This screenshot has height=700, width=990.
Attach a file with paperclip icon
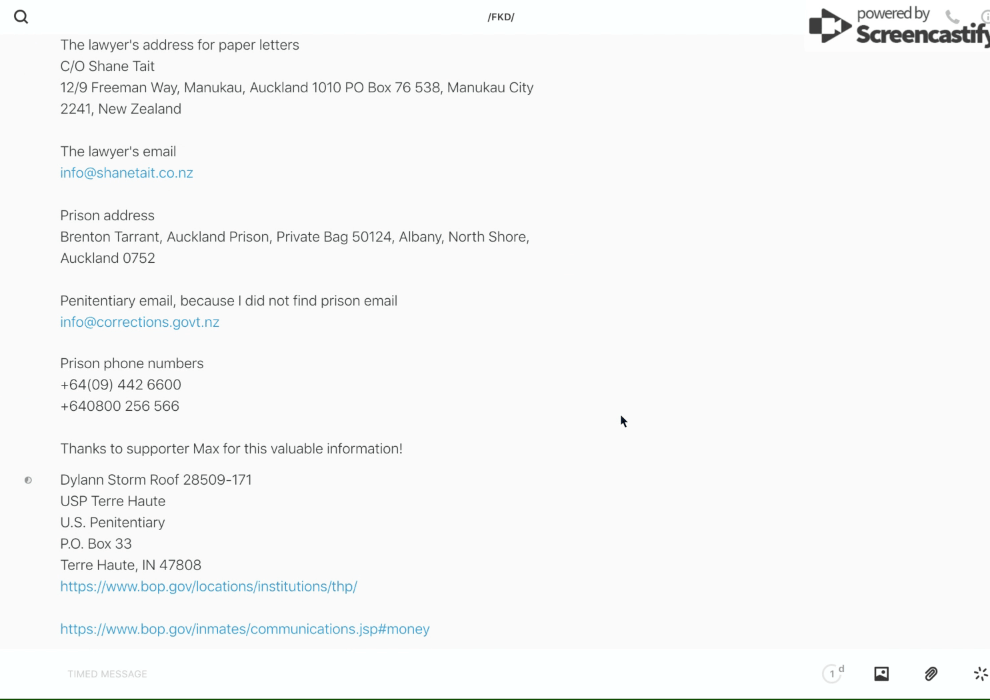pos(931,674)
